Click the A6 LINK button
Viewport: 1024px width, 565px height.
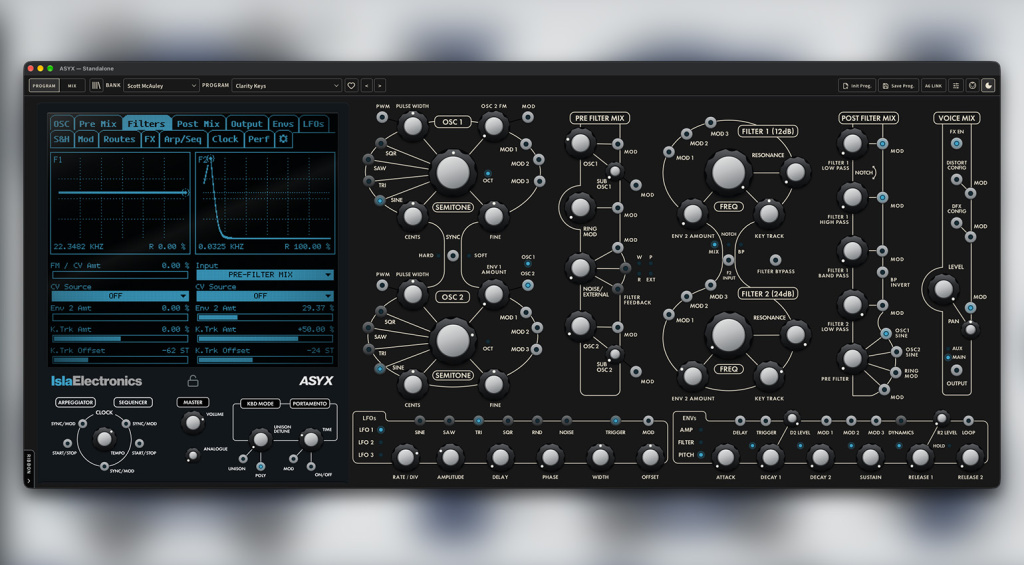click(x=933, y=86)
